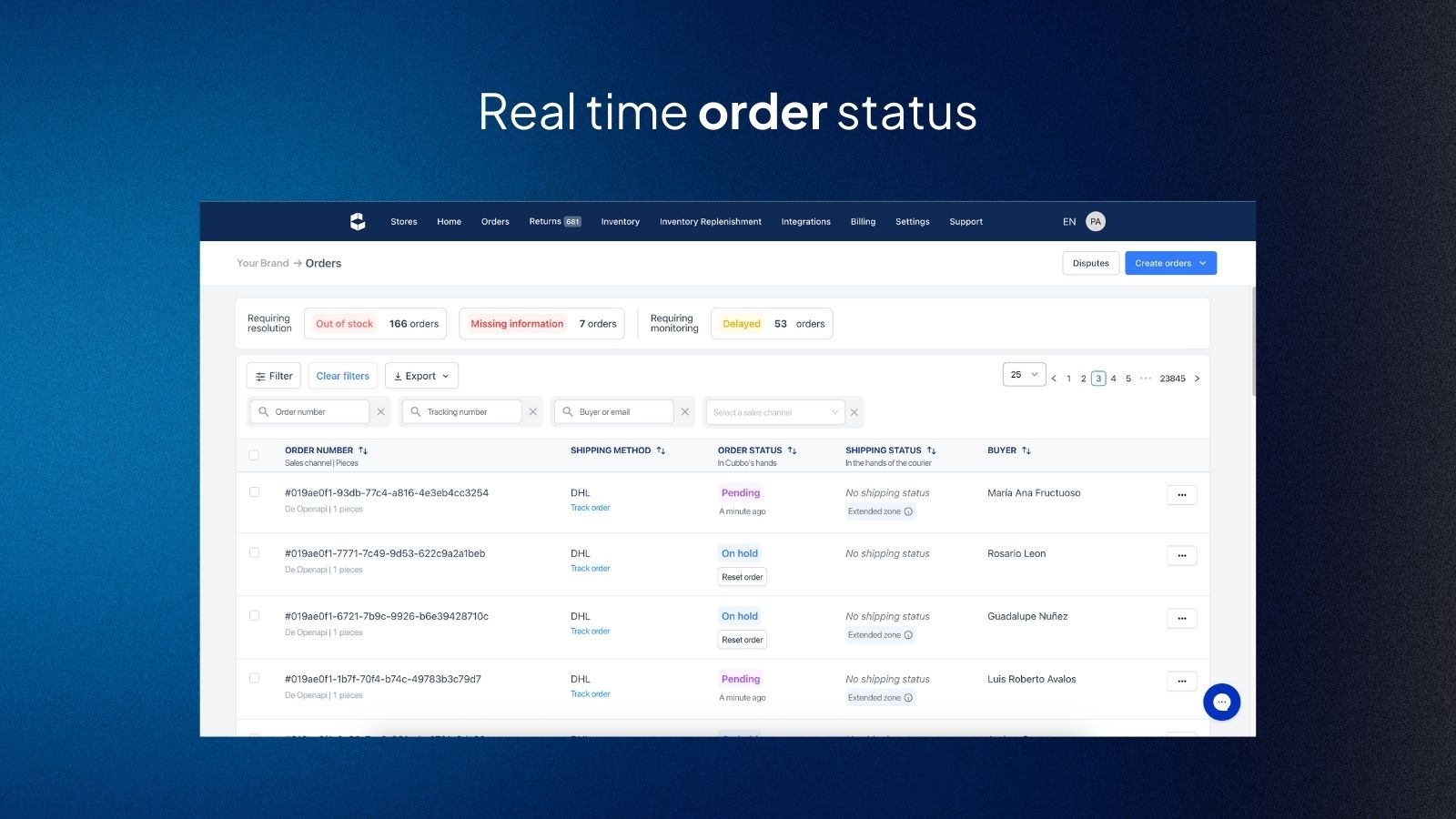Clear the Order number search field
The height and width of the screenshot is (819, 1456).
380,411
